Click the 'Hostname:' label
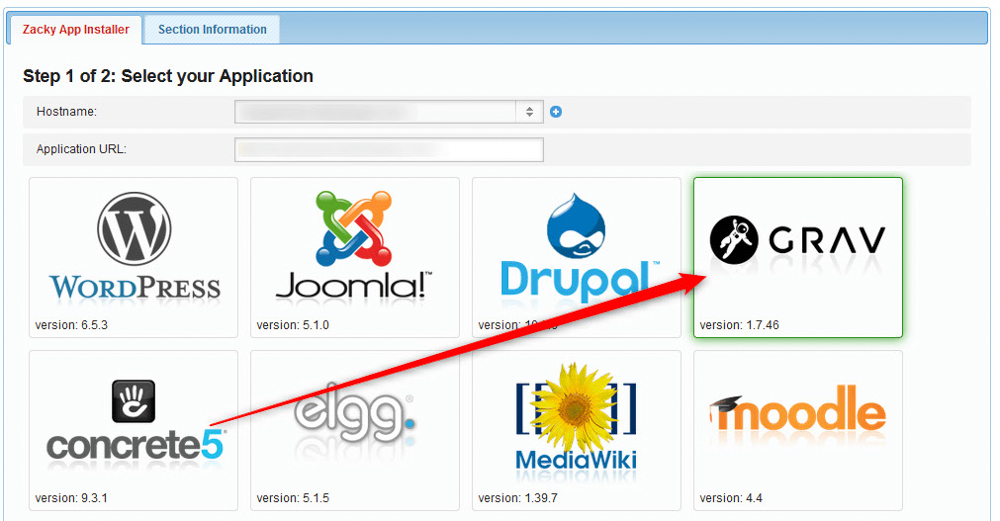The width and height of the screenshot is (1000, 521). [66, 112]
